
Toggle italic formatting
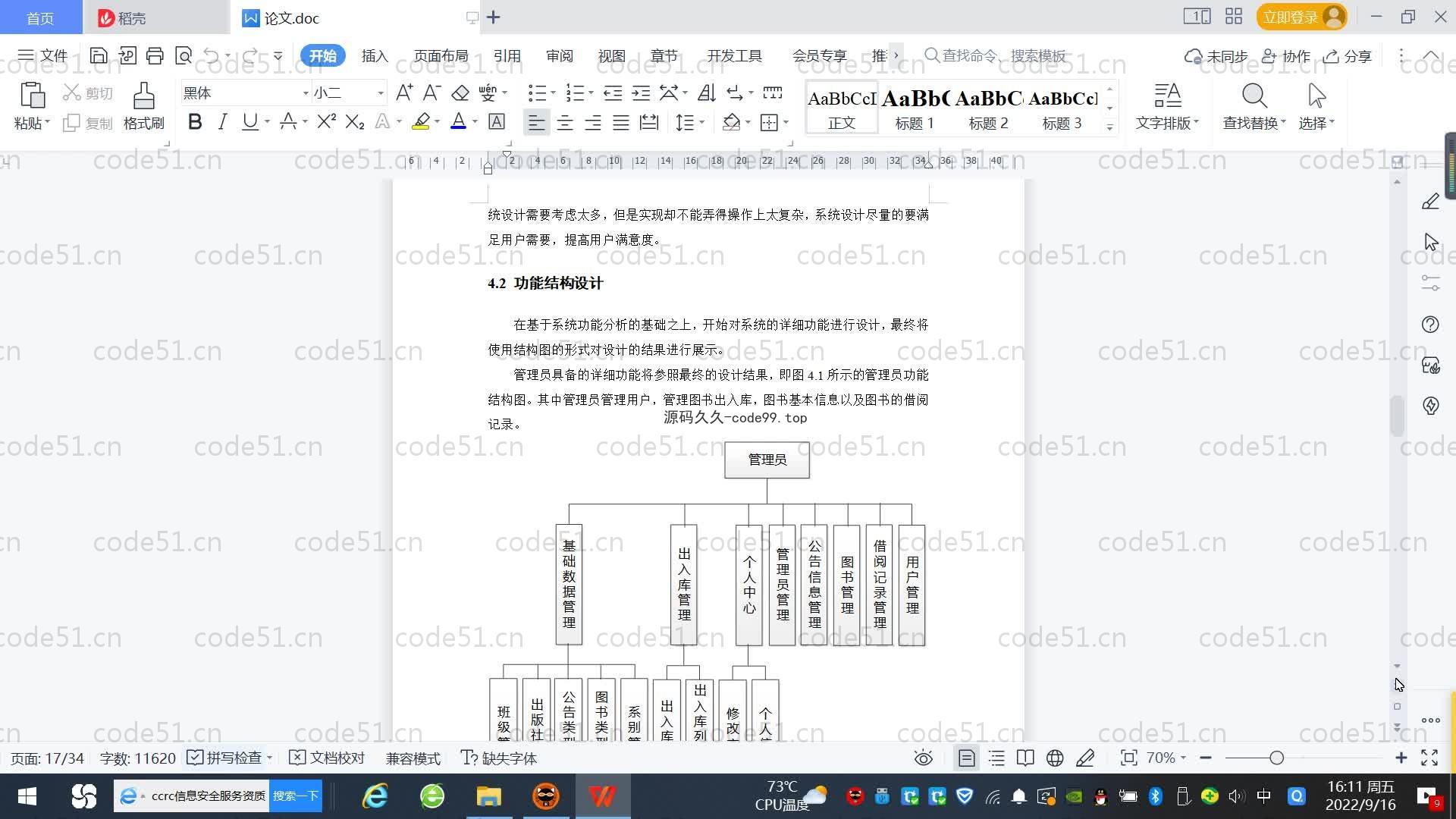pos(222,122)
